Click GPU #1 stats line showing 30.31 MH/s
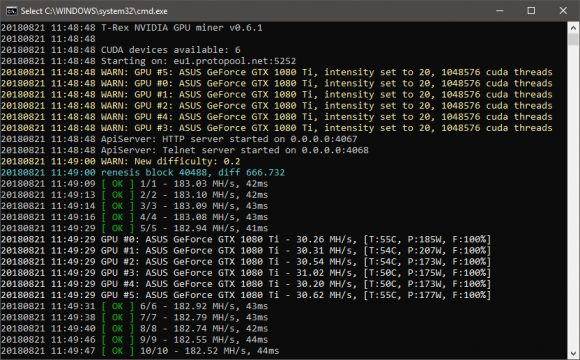 pos(246,250)
